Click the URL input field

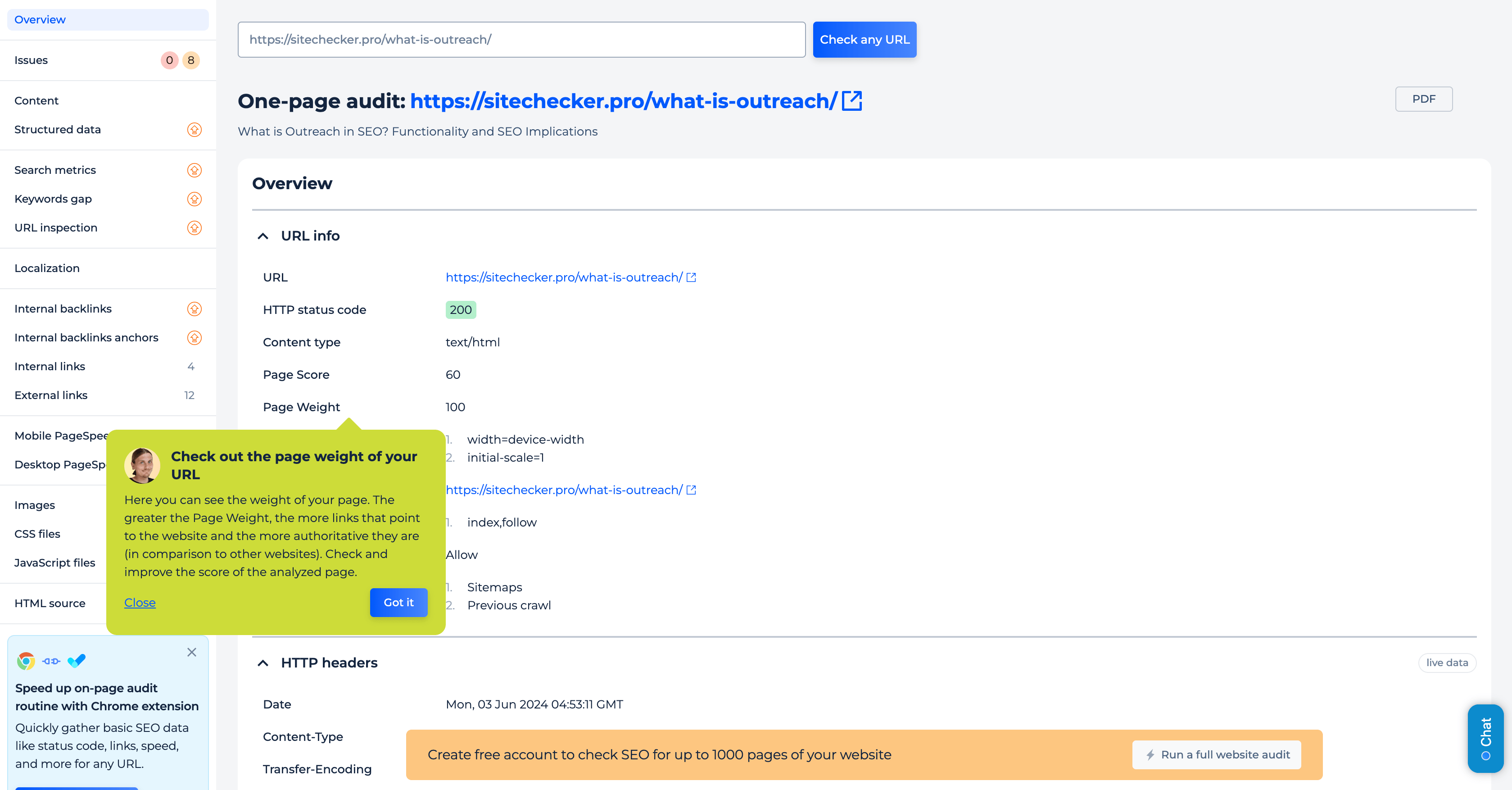click(x=521, y=39)
